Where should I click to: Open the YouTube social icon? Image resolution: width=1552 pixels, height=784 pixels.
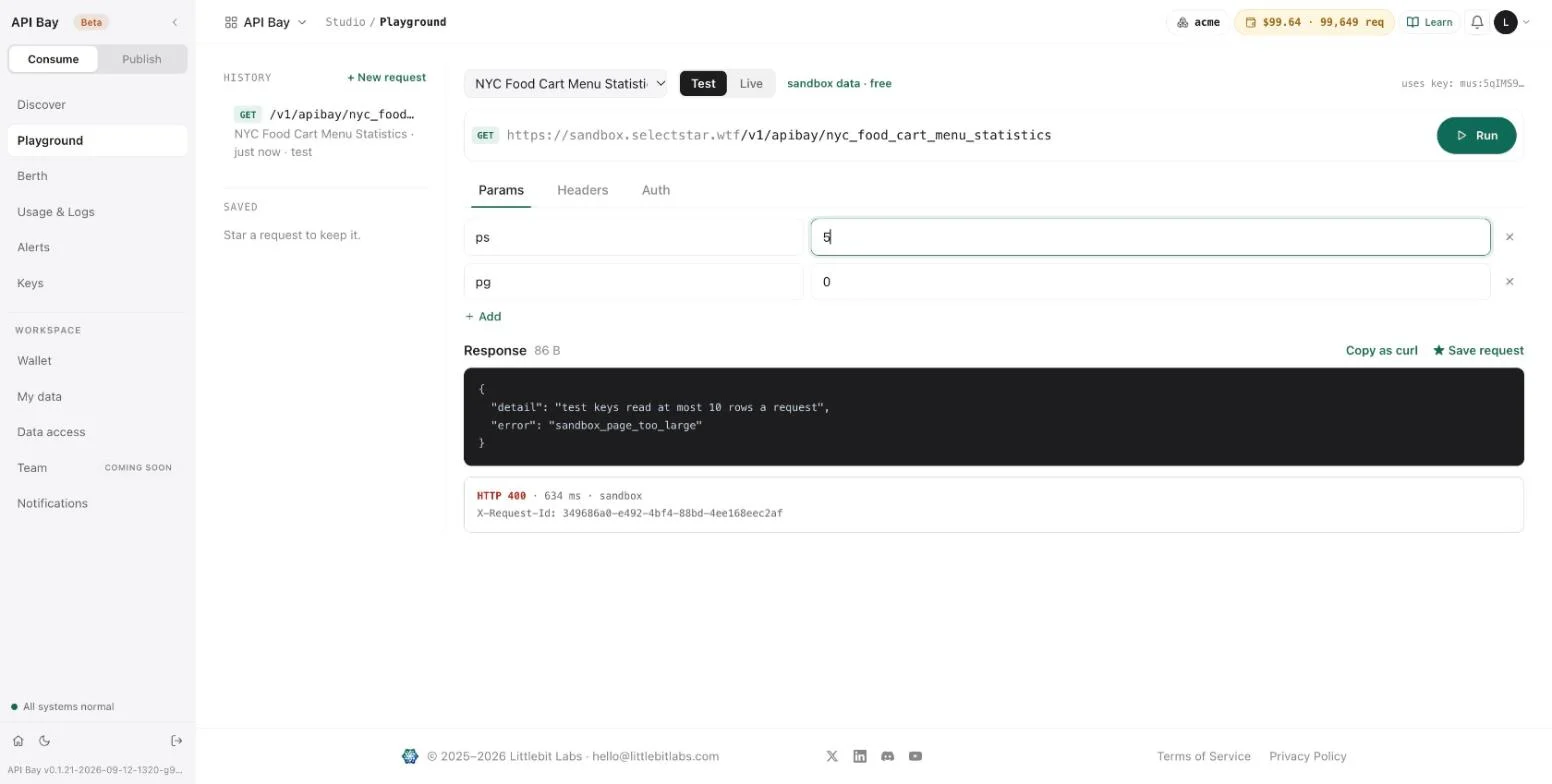pyautogui.click(x=915, y=756)
